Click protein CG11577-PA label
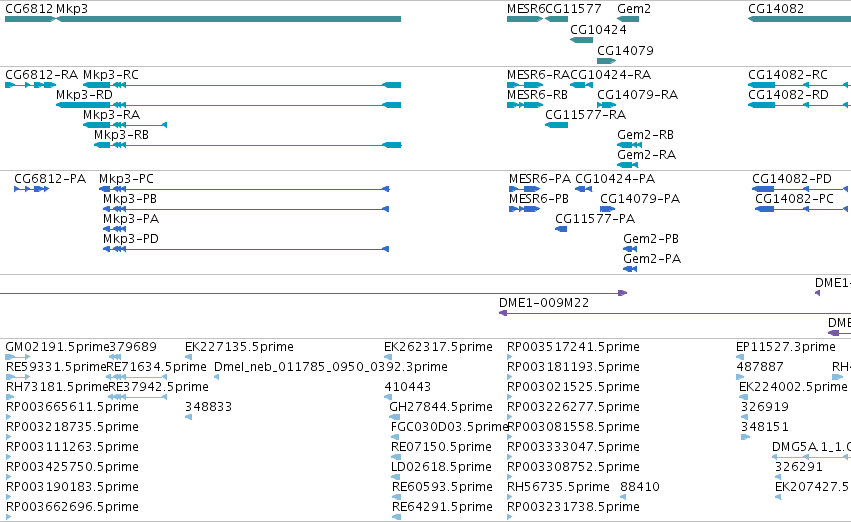Viewport: 851px width, 522px height. [595, 219]
